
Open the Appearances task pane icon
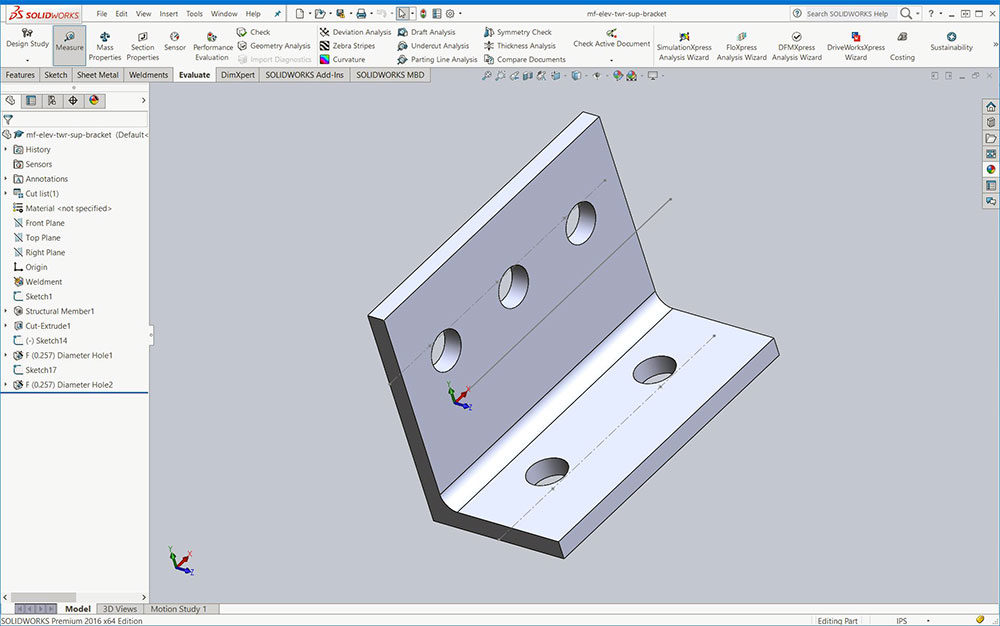point(990,170)
